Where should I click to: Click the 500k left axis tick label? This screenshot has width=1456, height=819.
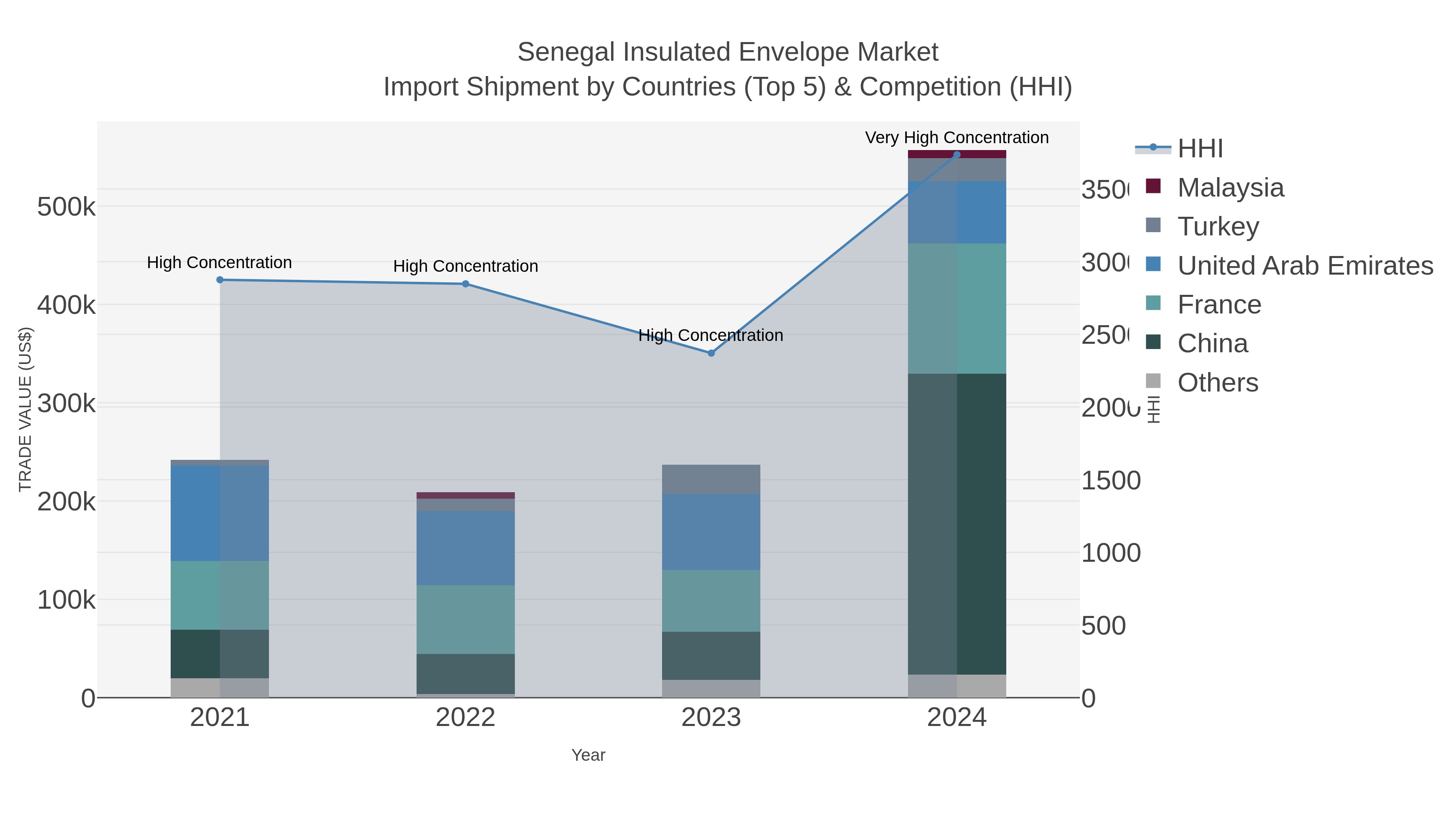click(66, 206)
